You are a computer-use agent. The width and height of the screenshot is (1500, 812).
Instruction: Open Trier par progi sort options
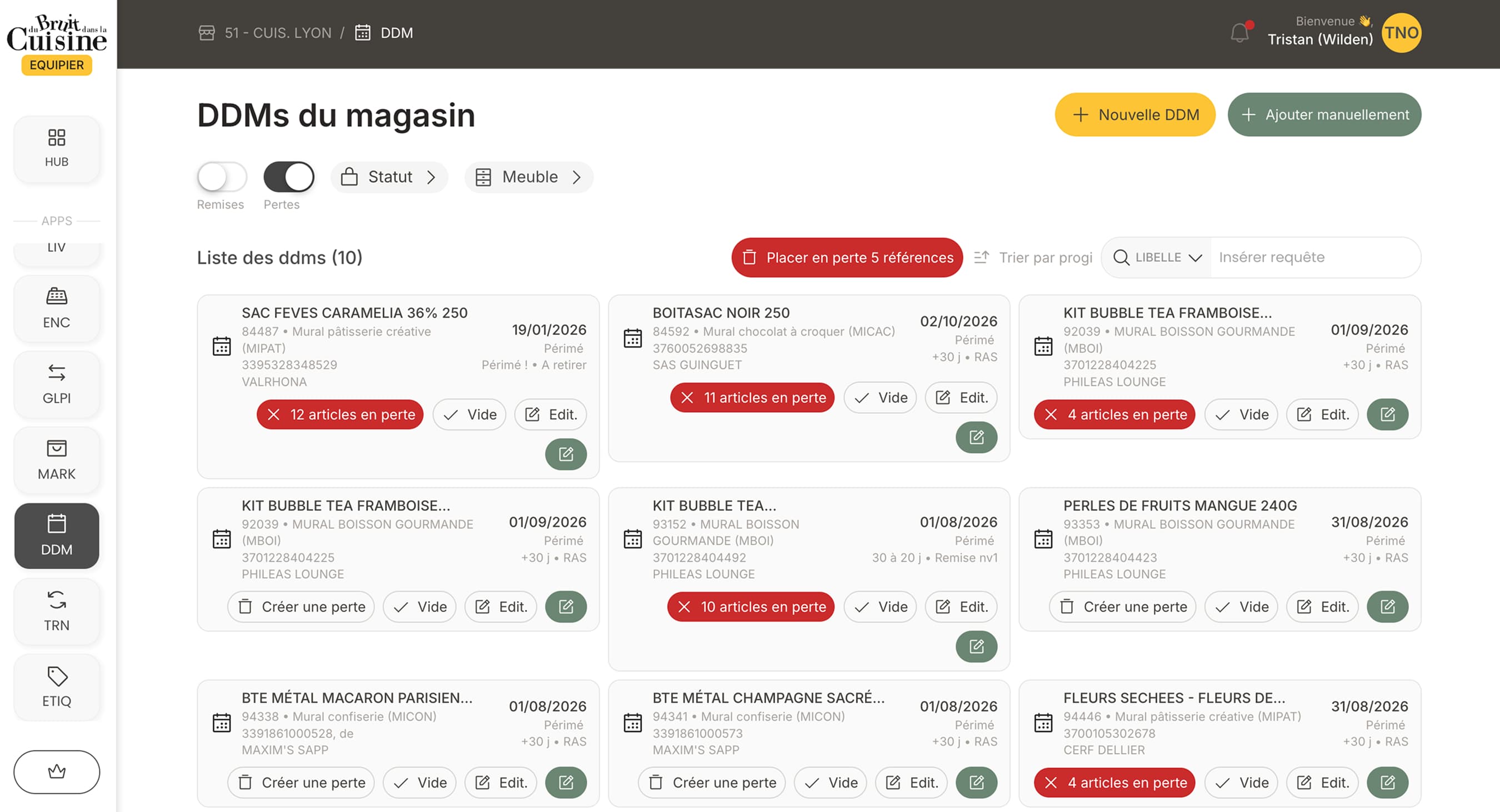(x=1033, y=257)
